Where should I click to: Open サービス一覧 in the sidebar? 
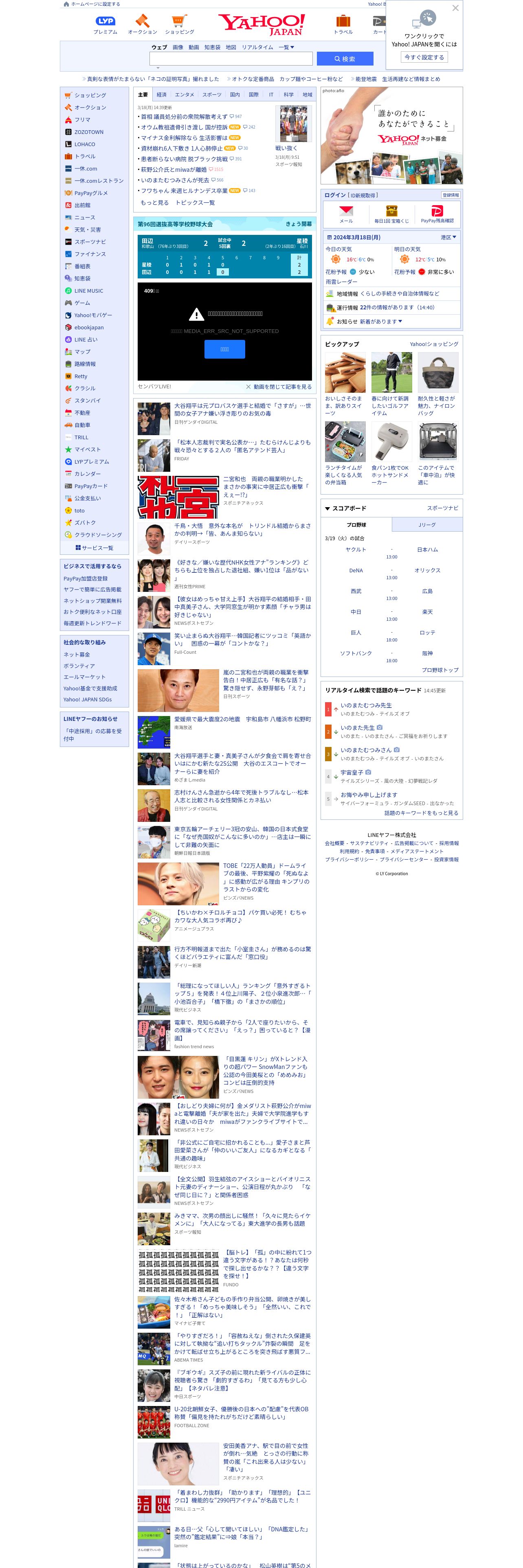click(94, 548)
